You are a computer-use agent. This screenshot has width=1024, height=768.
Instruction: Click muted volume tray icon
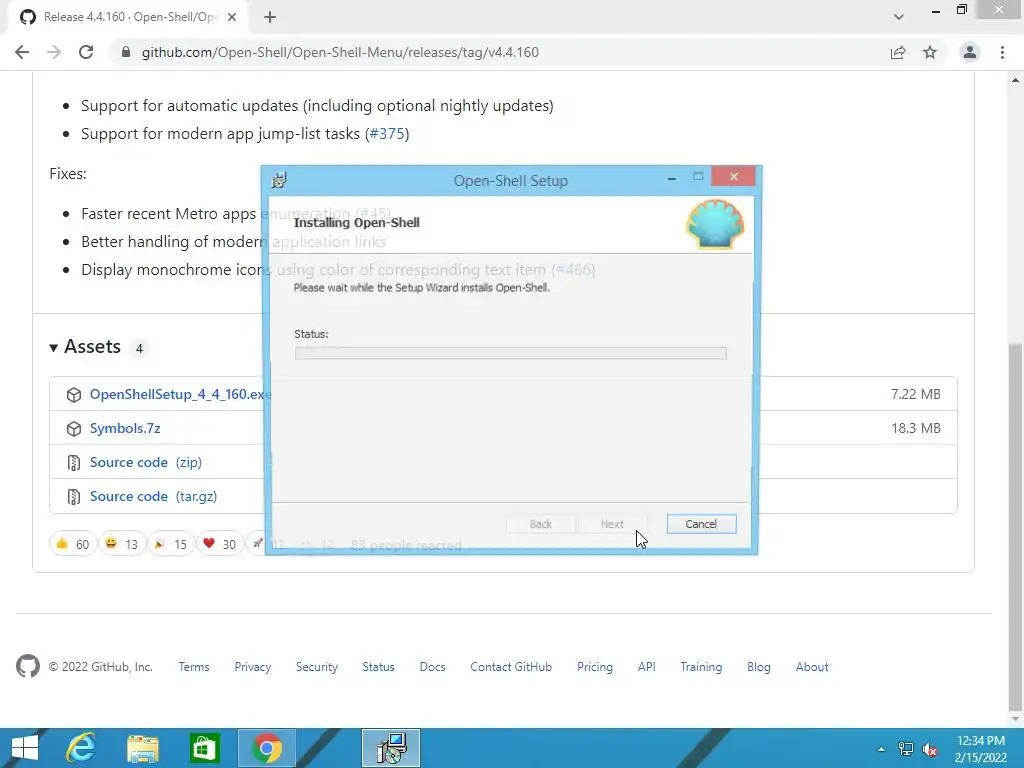click(x=930, y=749)
